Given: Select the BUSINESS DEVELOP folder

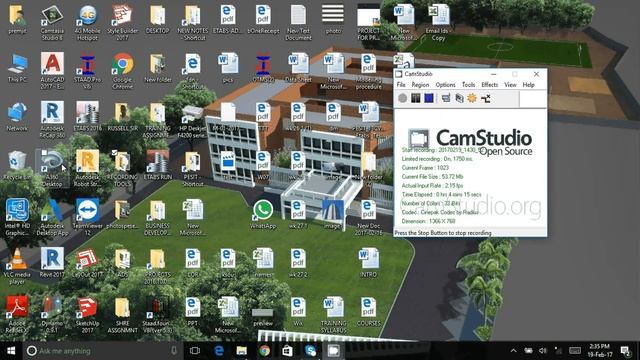Looking at the screenshot, I should [x=158, y=217].
